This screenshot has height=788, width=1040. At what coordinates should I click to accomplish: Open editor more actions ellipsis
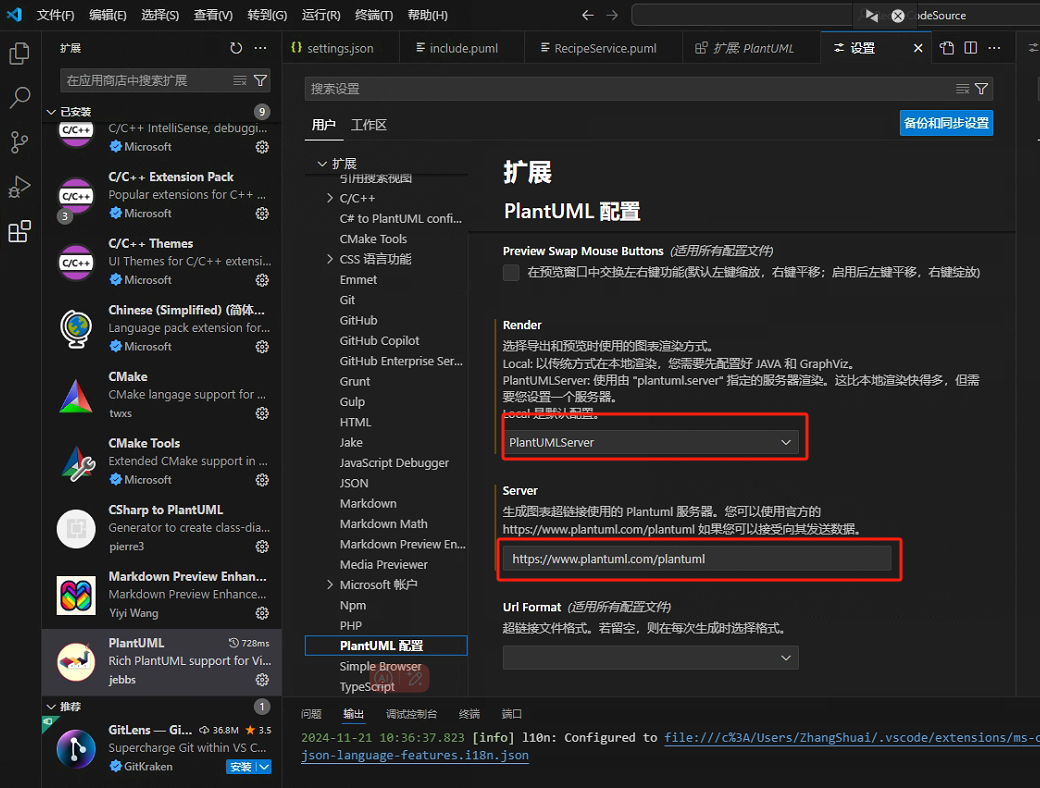[994, 48]
